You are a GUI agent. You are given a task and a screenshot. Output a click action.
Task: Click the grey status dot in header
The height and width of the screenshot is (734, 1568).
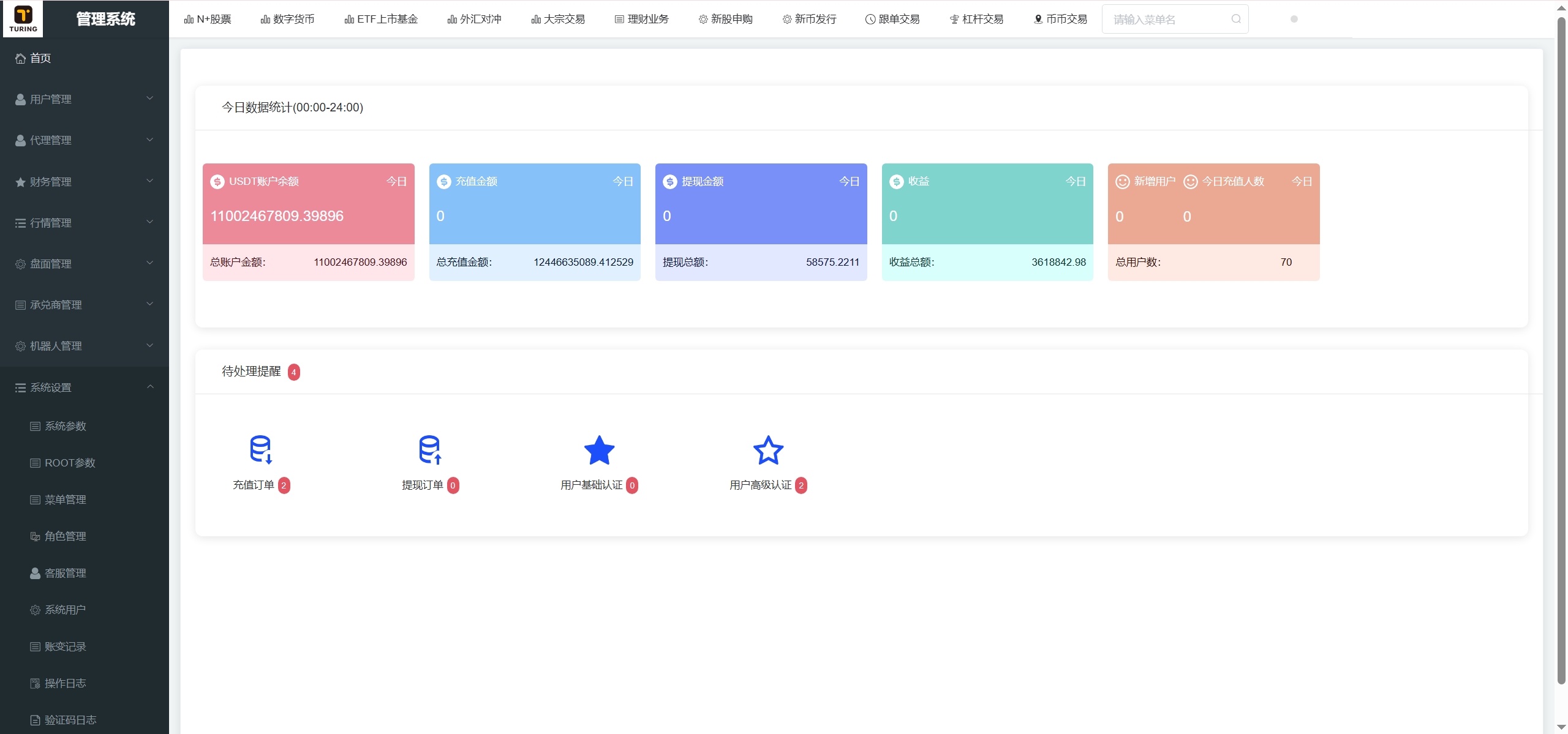click(1294, 19)
